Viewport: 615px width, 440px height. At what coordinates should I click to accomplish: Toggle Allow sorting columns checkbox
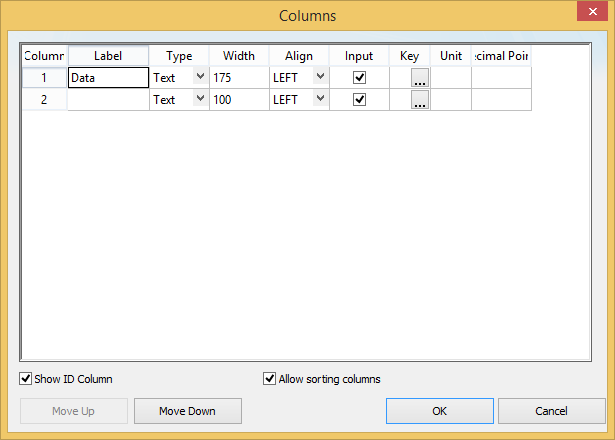[269, 379]
